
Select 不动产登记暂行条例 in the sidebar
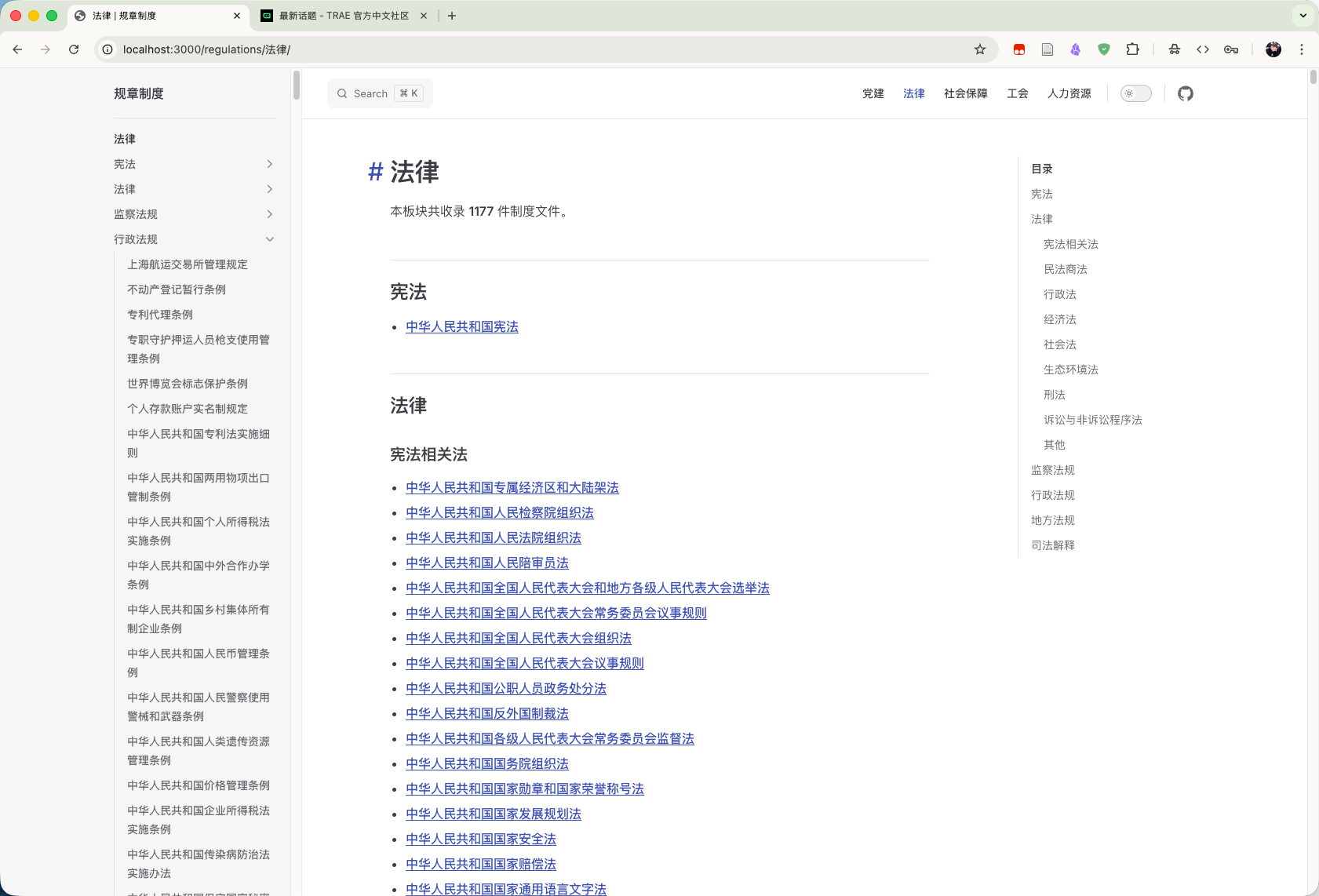coord(177,290)
